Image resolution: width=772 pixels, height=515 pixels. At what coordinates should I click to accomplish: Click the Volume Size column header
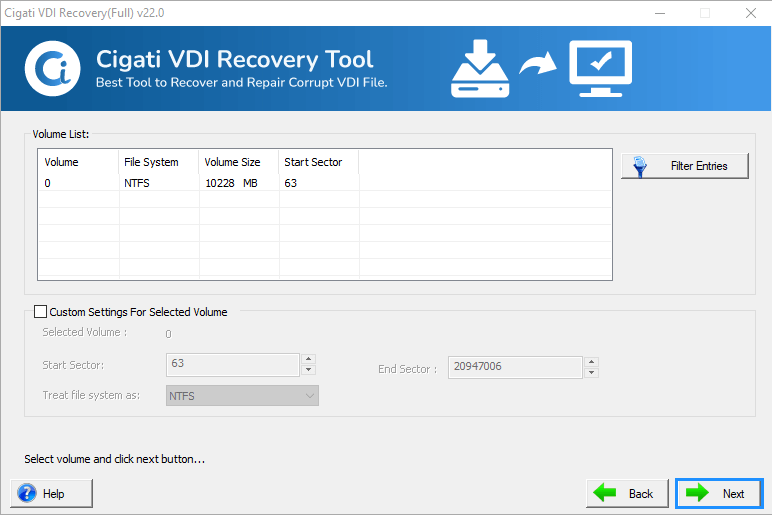(x=239, y=162)
